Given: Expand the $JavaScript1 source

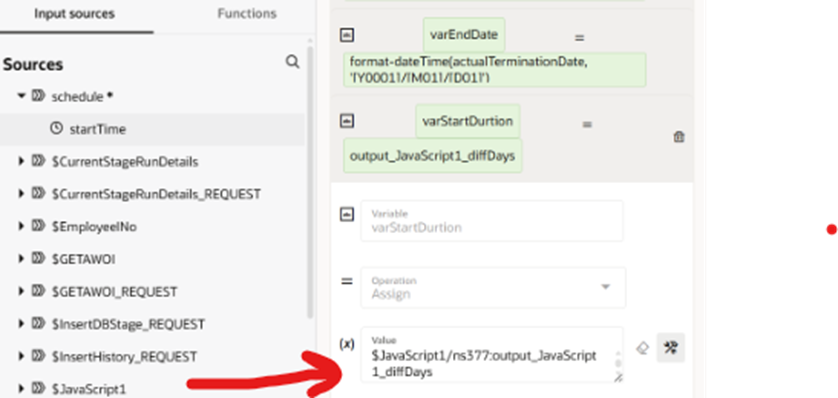Looking at the screenshot, I should pos(21,389).
